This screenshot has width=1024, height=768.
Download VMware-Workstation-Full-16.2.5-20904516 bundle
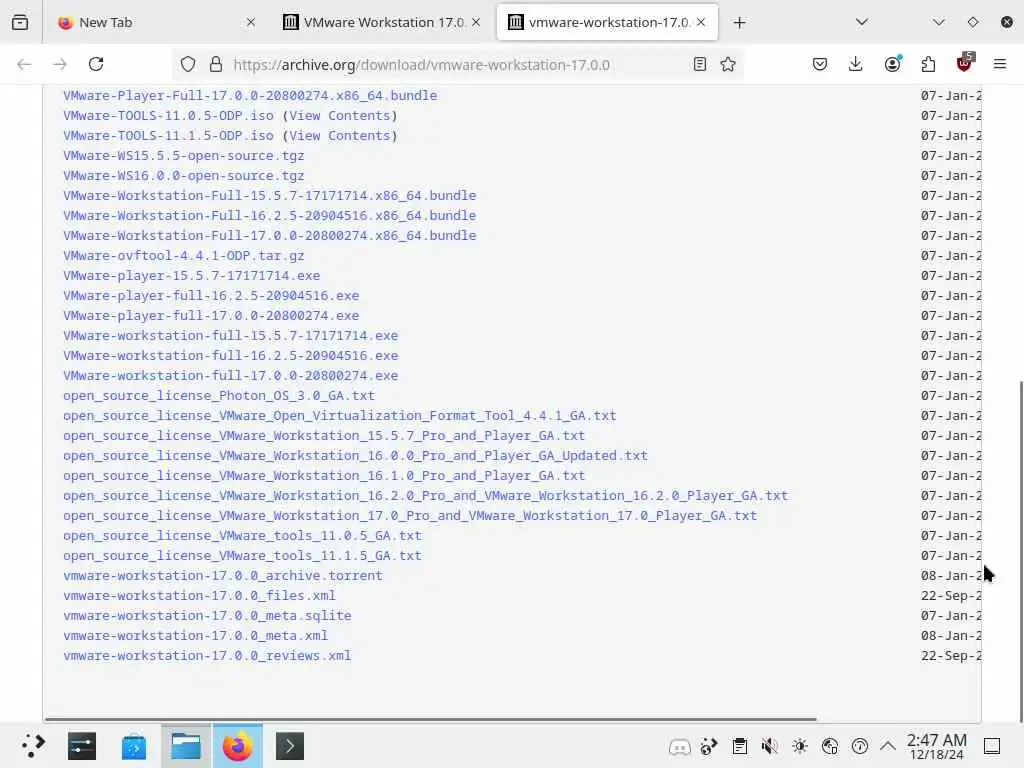click(270, 216)
